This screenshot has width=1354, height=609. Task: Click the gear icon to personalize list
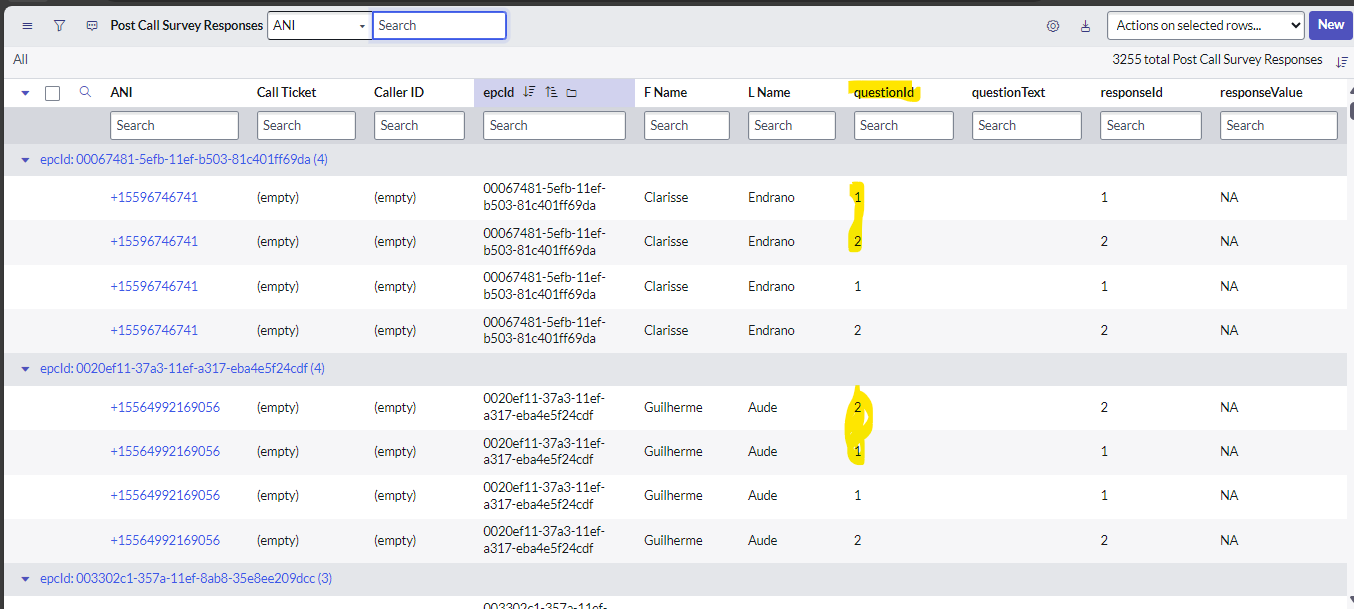coord(1053,26)
